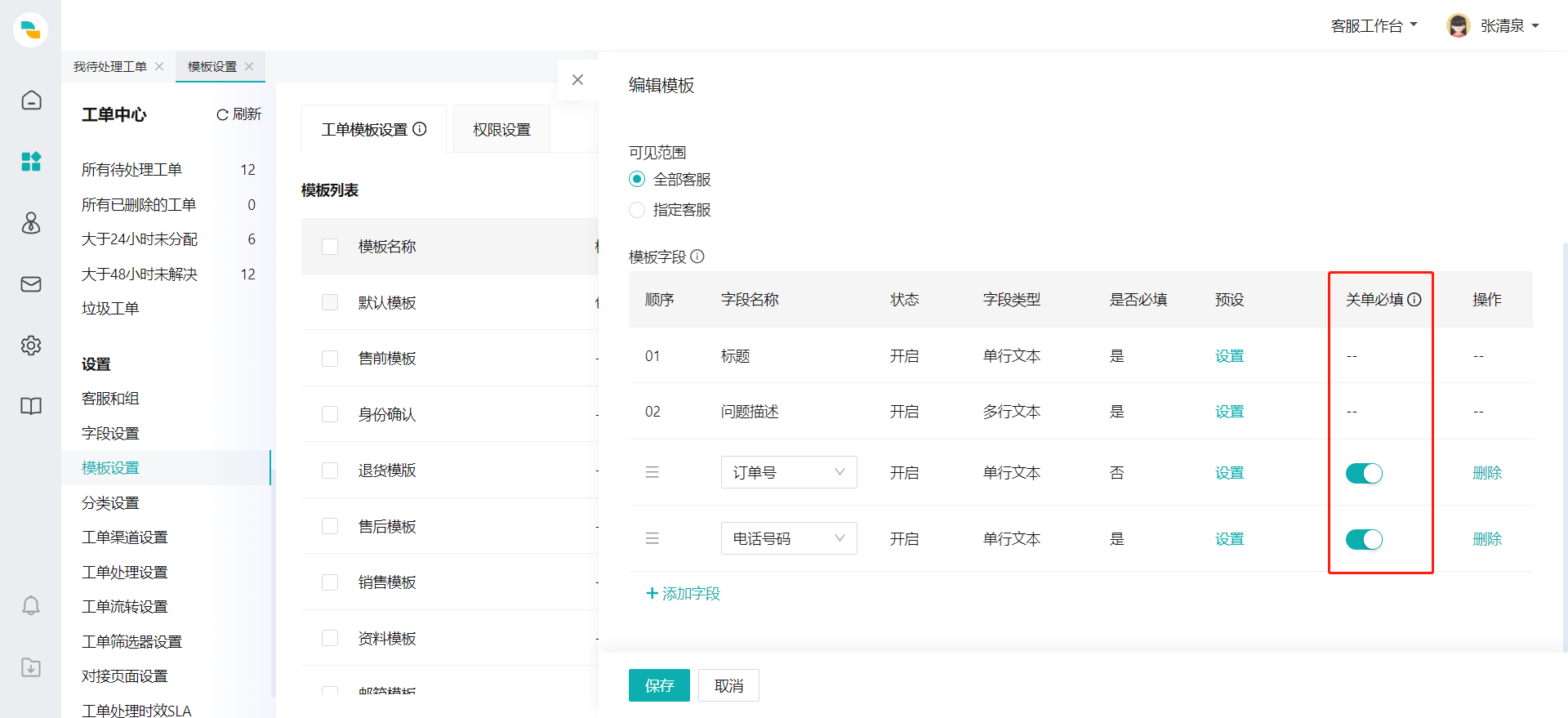Check the select-all box beside 模板名称
The height and width of the screenshot is (718, 1568).
coord(330,247)
